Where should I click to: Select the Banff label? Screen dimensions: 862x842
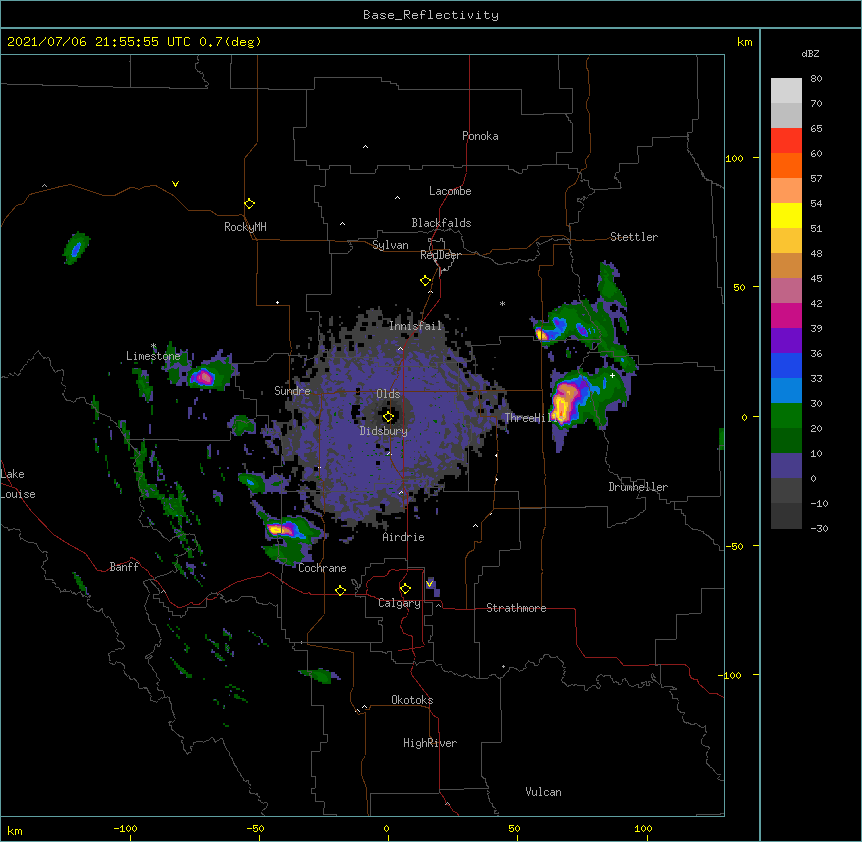[x=124, y=567]
